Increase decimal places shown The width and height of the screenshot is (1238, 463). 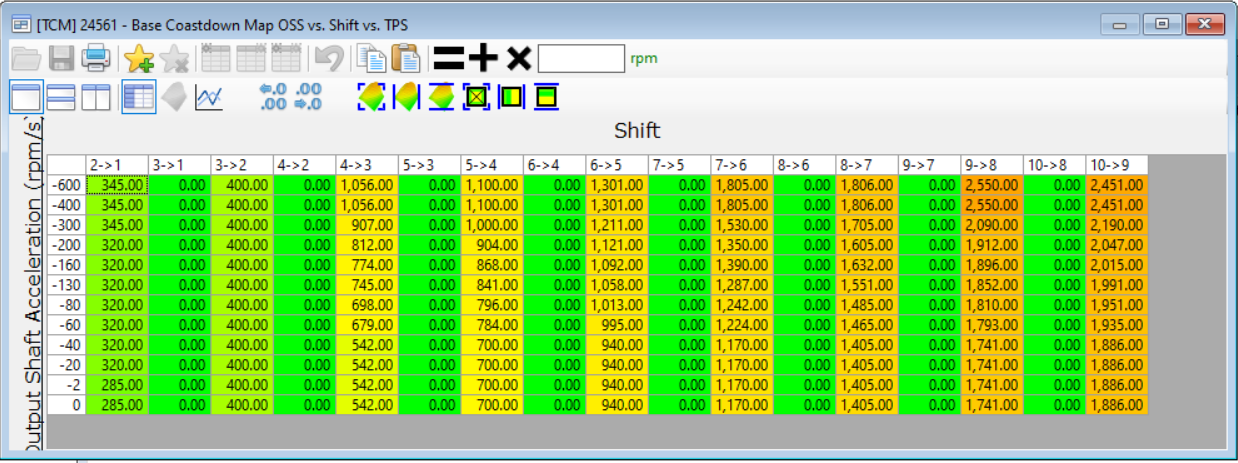click(x=272, y=97)
